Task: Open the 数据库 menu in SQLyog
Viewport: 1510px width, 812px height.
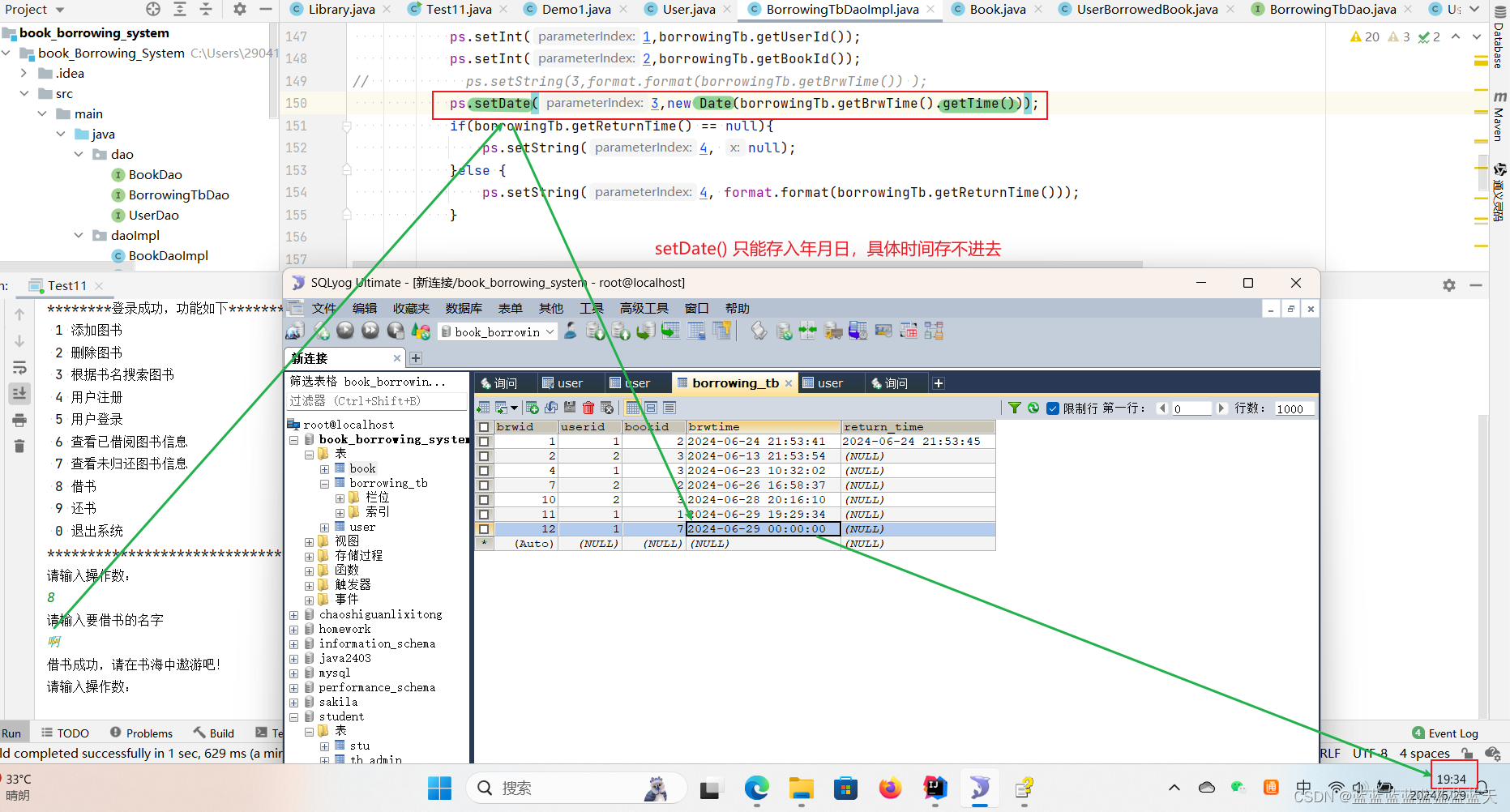Action: coord(464,308)
